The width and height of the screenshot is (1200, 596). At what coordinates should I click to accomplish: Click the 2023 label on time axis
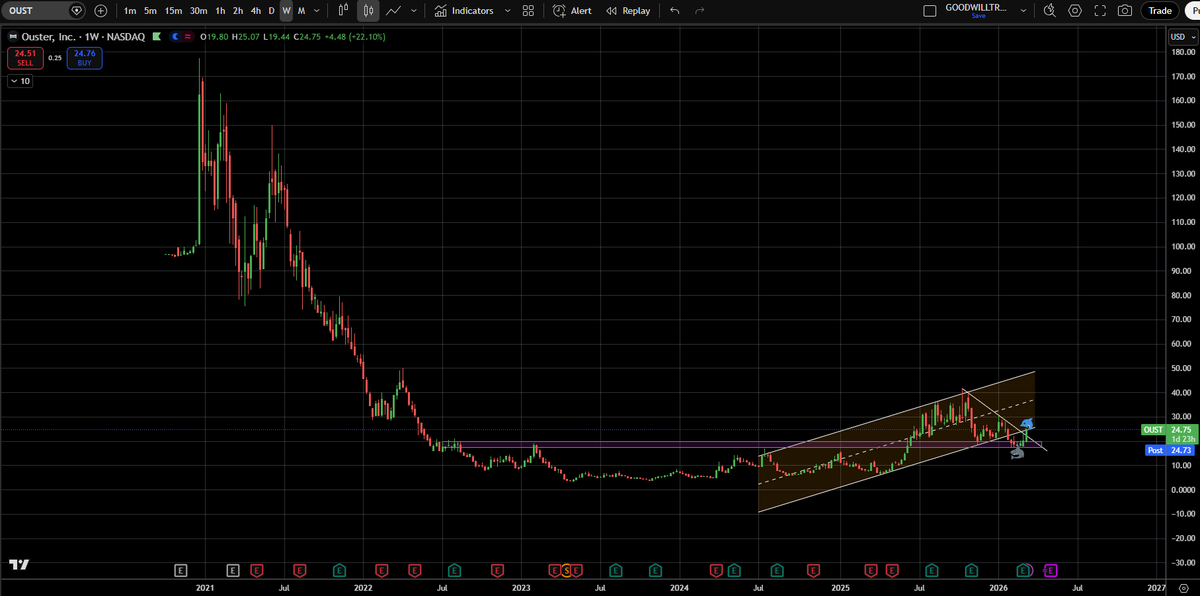522,589
